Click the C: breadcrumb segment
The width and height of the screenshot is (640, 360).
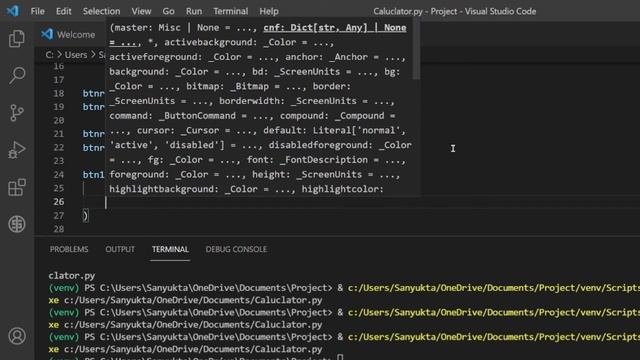coord(49,55)
